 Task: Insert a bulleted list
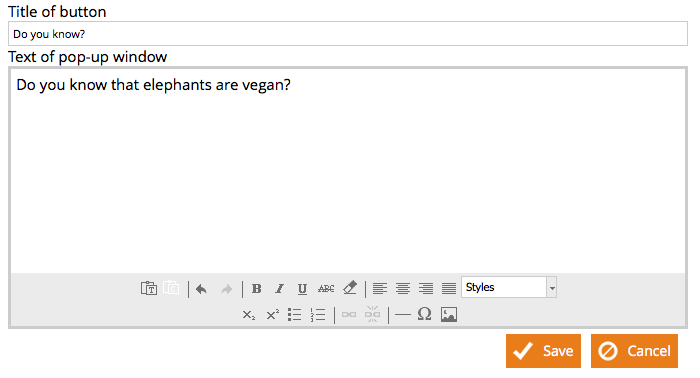(295, 315)
